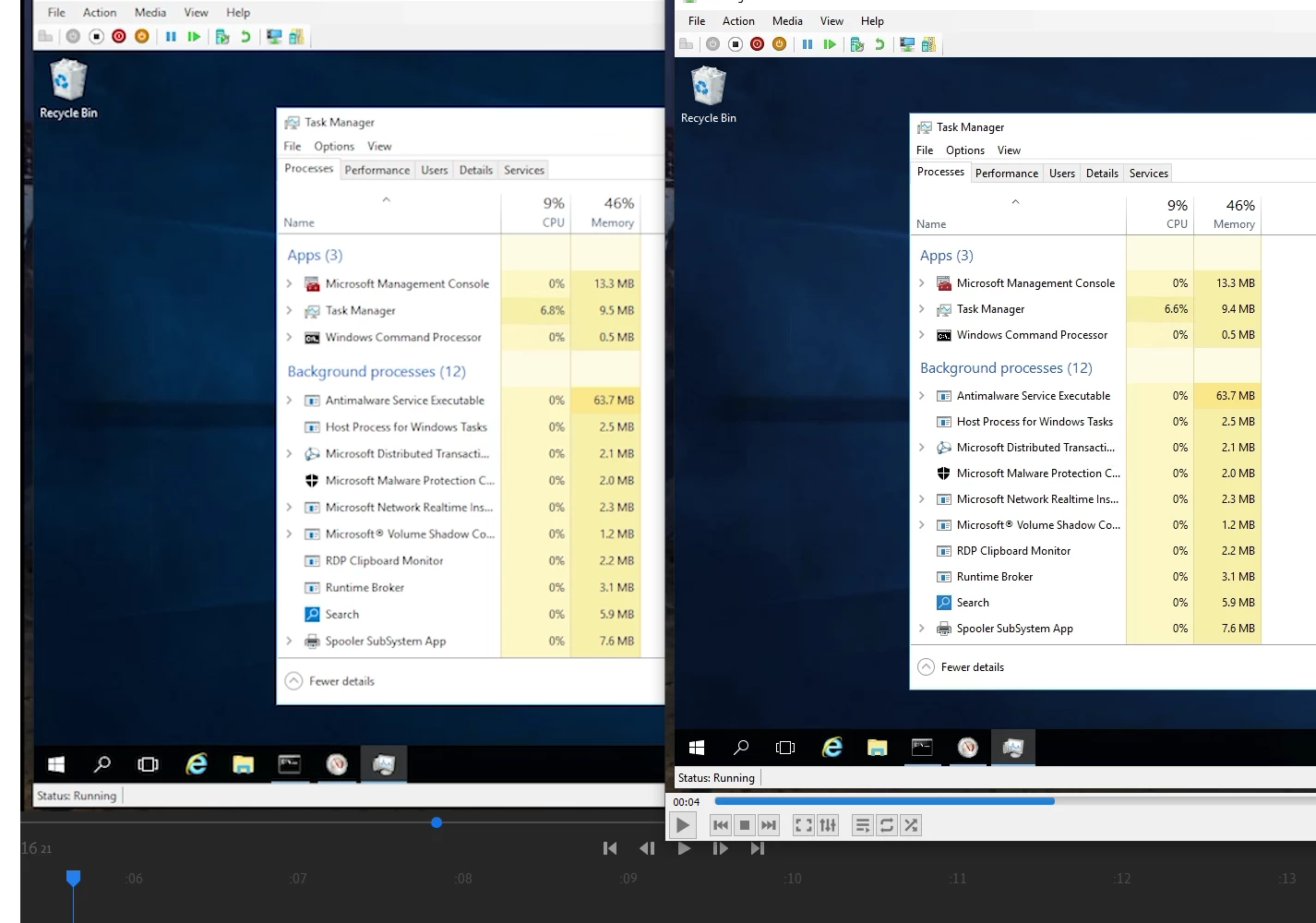1316x923 pixels.
Task: Click the Pause icon in right VM toolbar
Action: point(808,44)
